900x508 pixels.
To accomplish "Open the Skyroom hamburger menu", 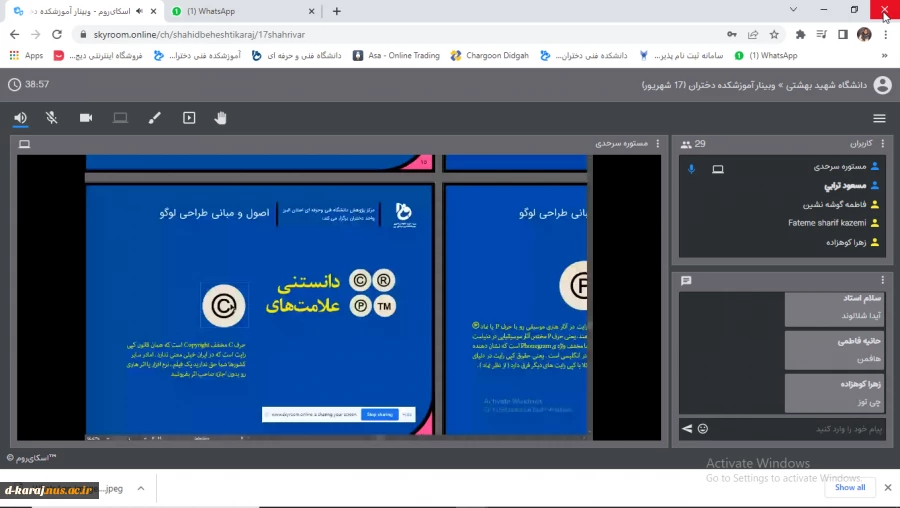I will (x=879, y=118).
